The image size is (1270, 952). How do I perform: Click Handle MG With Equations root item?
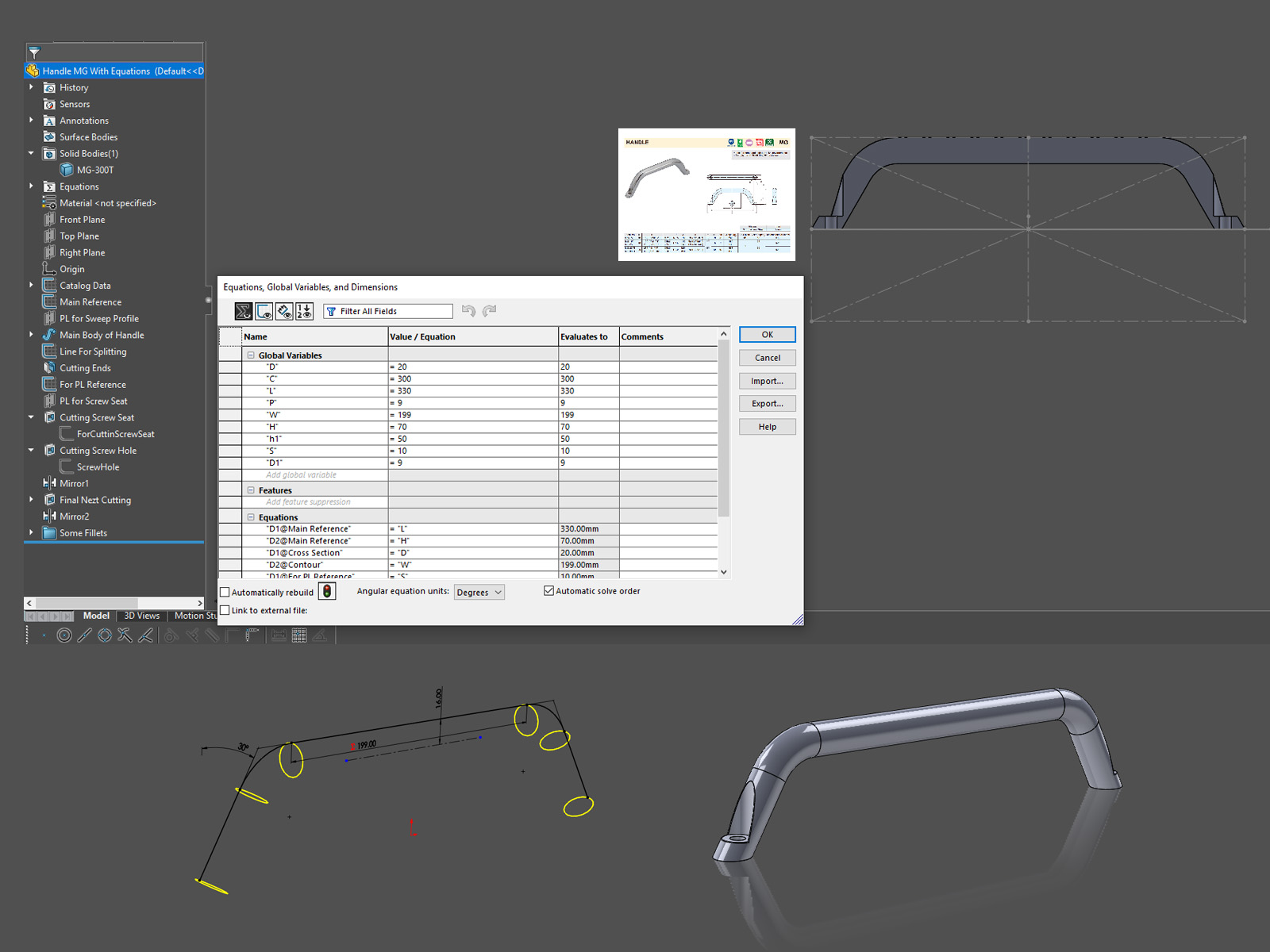click(115, 71)
